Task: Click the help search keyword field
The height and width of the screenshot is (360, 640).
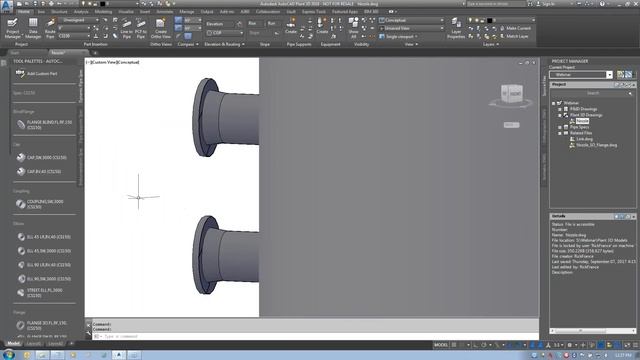Action: coord(496,4)
